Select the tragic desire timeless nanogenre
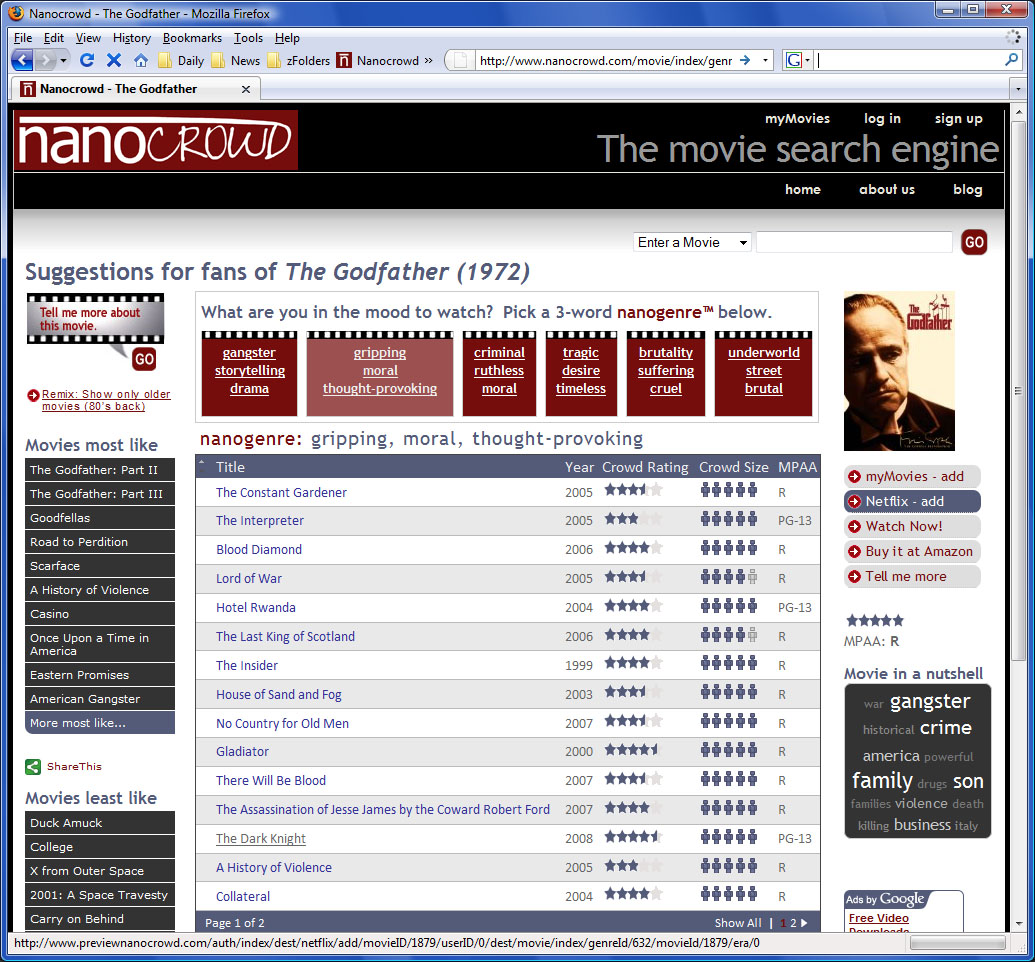The width and height of the screenshot is (1035, 962). point(581,374)
